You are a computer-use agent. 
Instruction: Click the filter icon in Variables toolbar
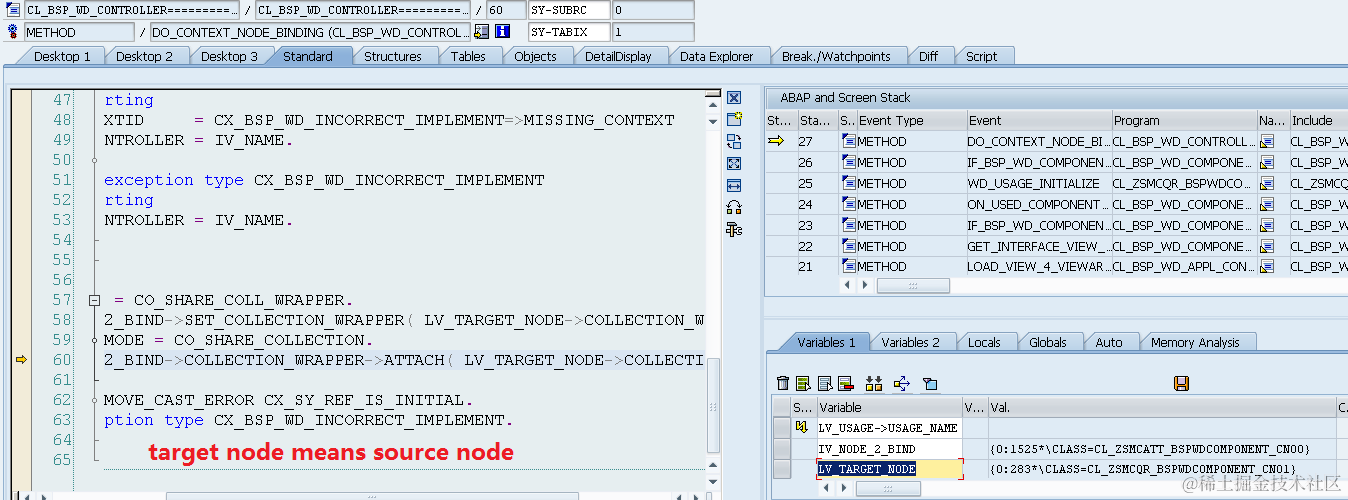pyautogui.click(x=929, y=383)
